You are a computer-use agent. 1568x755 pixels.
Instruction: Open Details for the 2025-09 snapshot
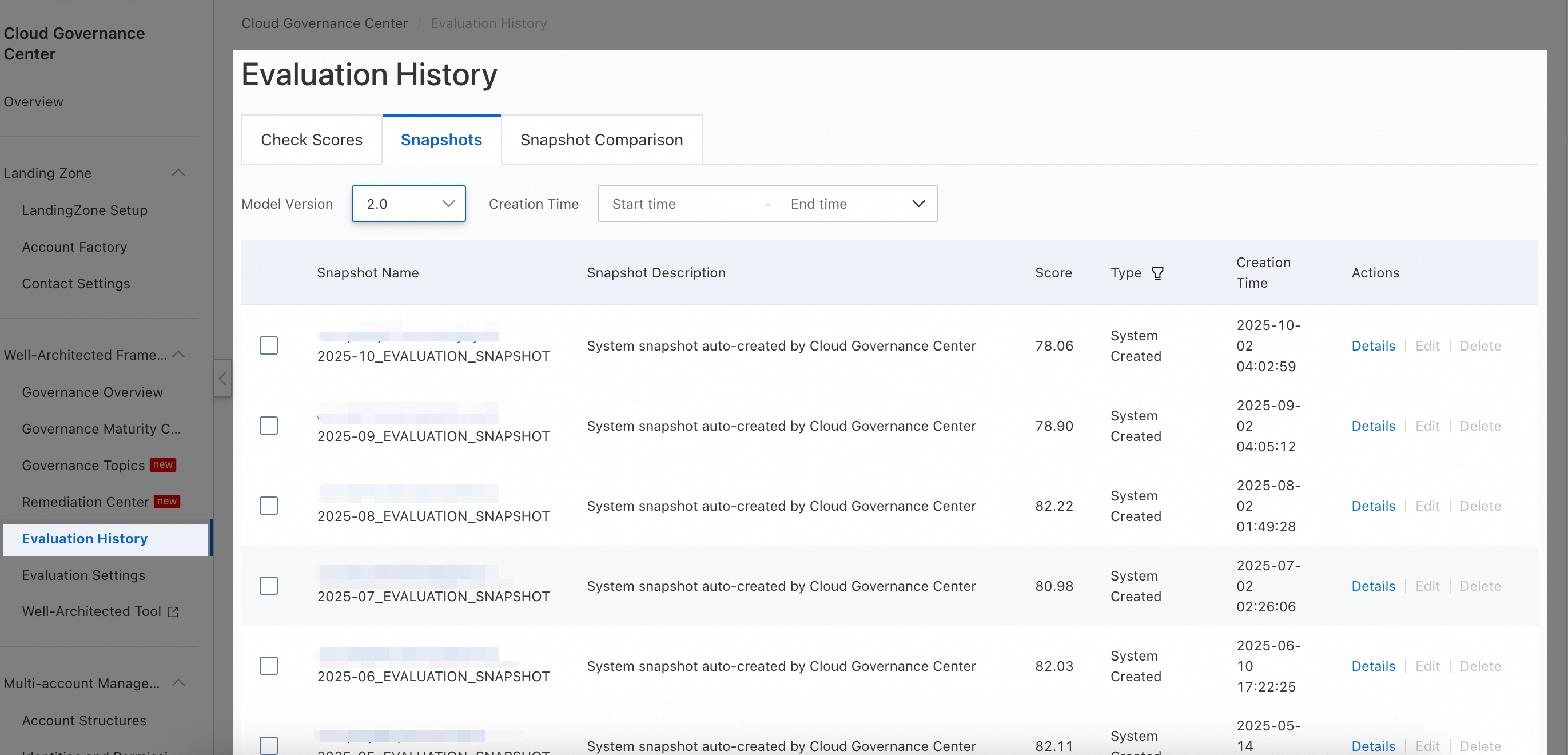pos(1372,426)
